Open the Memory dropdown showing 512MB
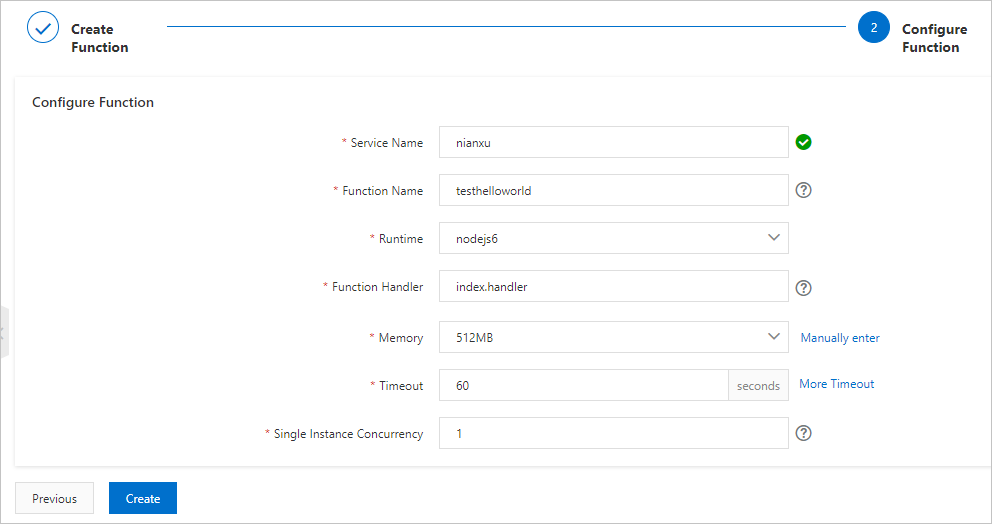This screenshot has height=524, width=992. (x=613, y=337)
